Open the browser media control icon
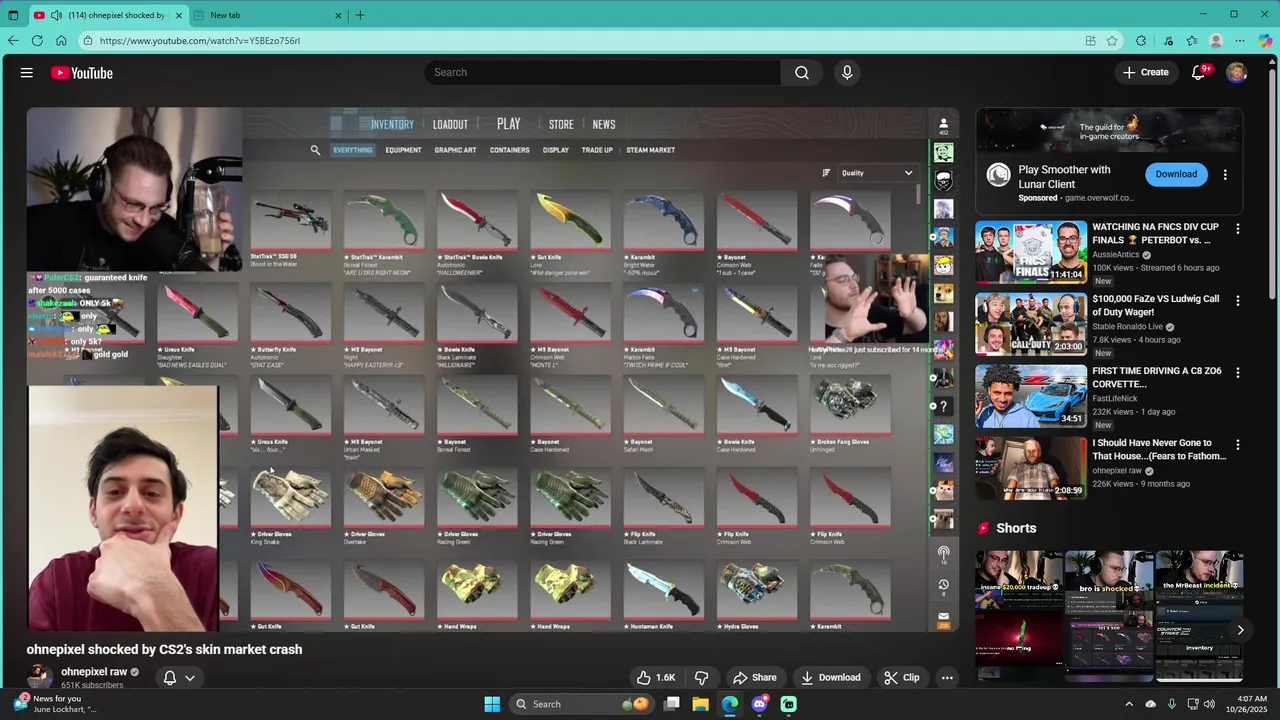 1168,41
